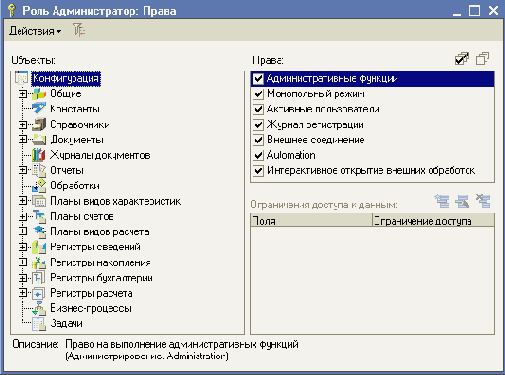The height and width of the screenshot is (375, 505).
Task: Click the Журналы документов icon
Action: point(39,155)
